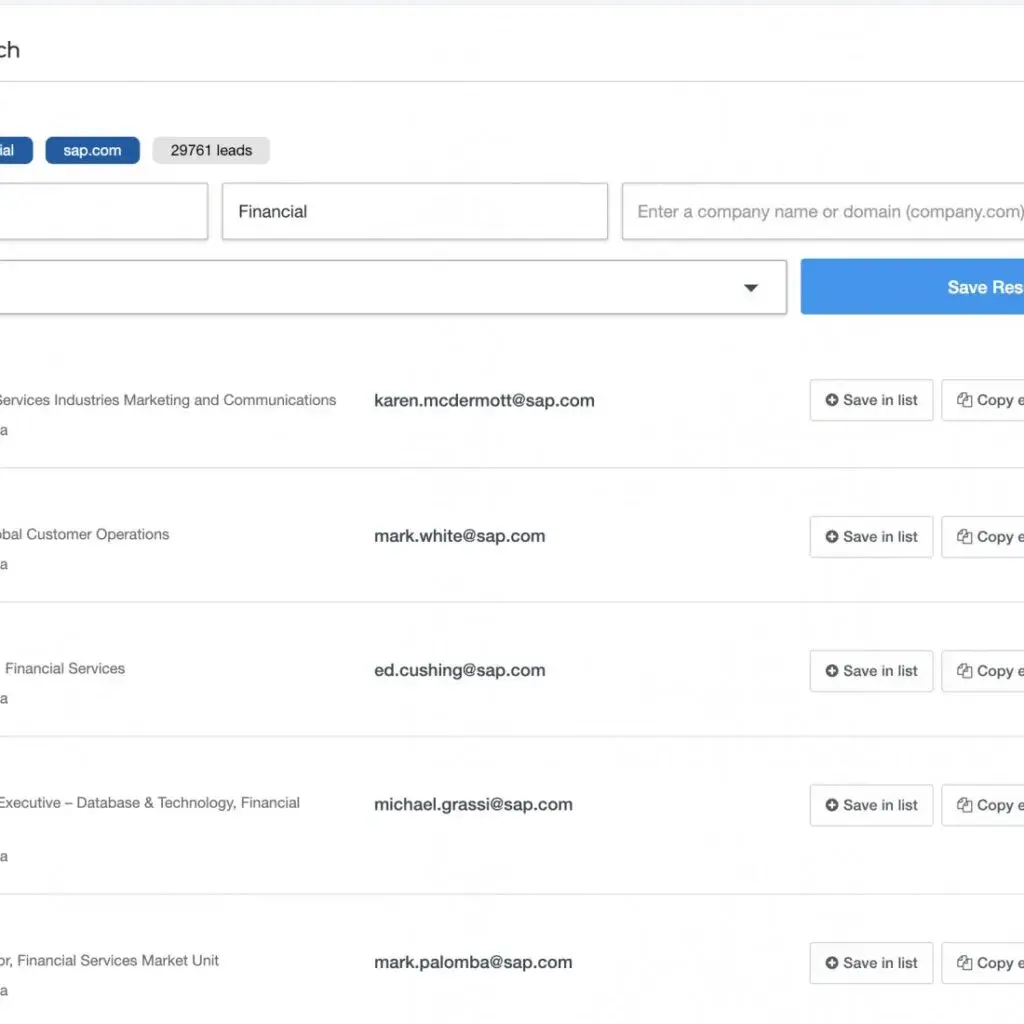Click the Services Industries Marketing and Communications title

click(167, 400)
